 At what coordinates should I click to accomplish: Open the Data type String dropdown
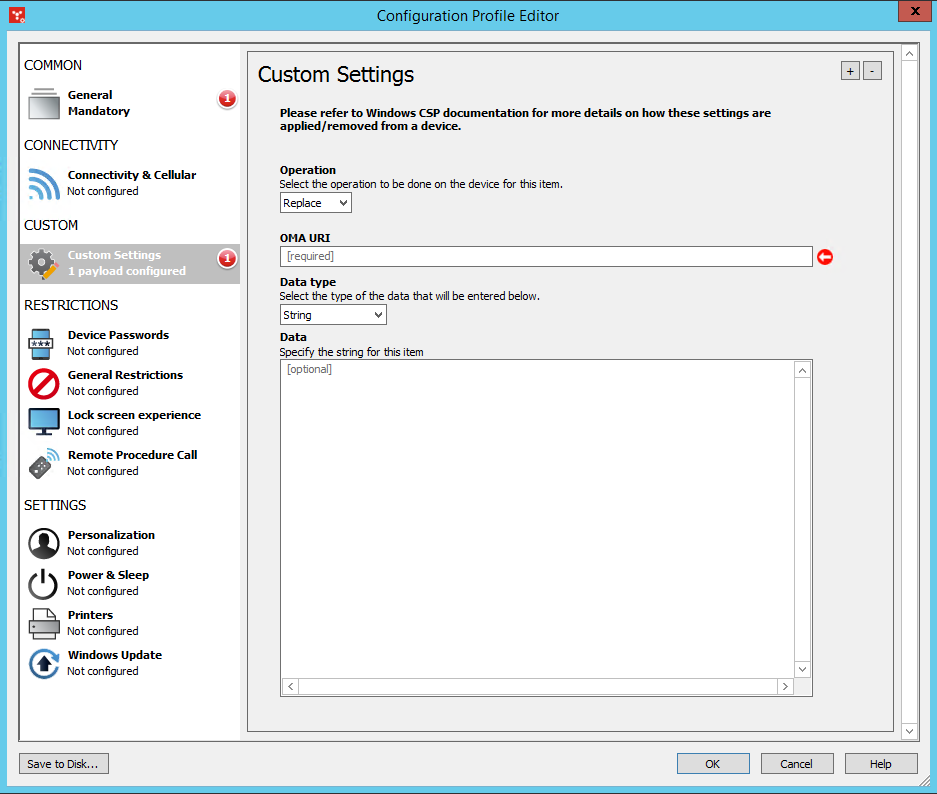point(333,315)
